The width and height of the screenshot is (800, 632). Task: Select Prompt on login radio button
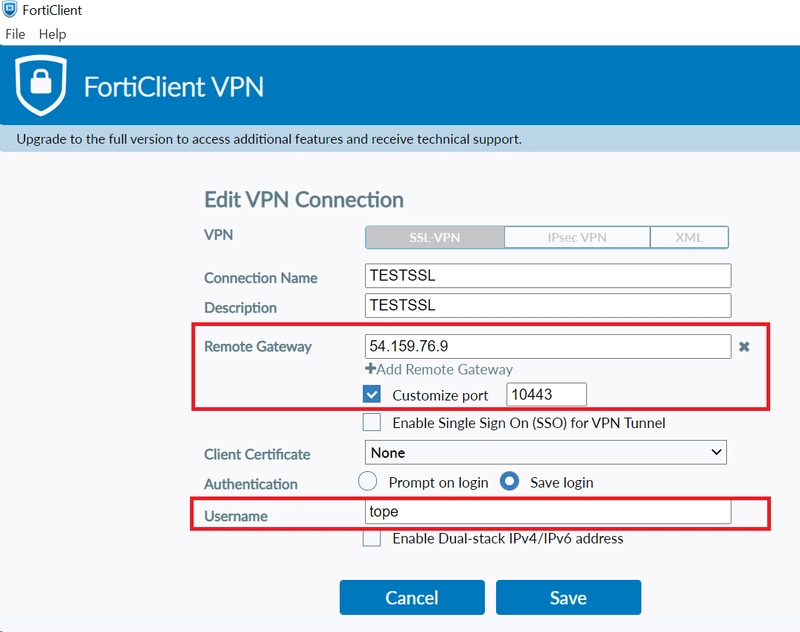coord(367,482)
